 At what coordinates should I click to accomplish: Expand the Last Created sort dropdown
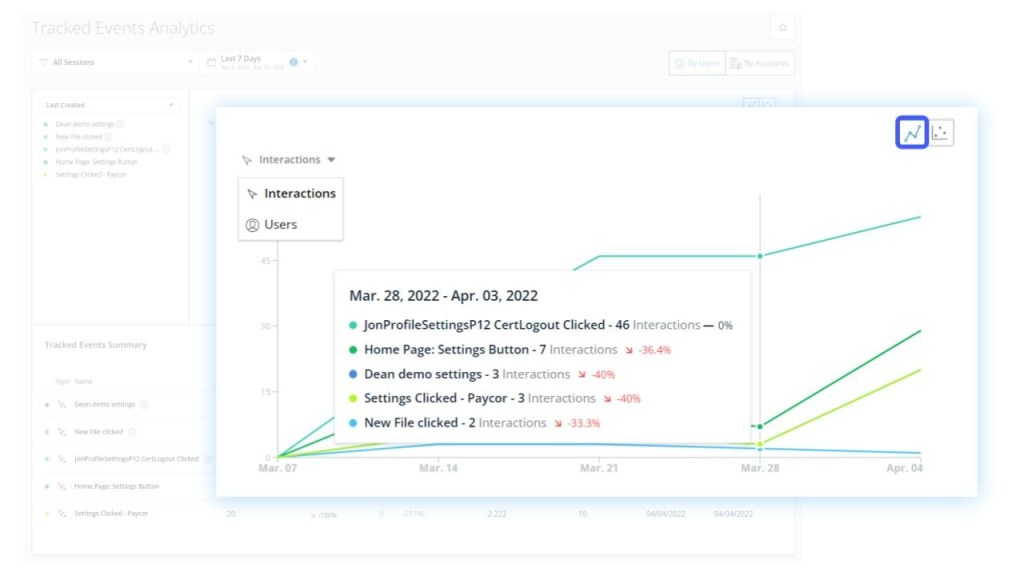tap(110, 105)
